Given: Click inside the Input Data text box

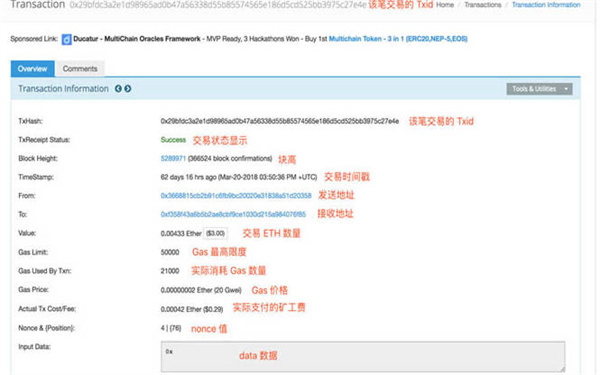Looking at the screenshot, I should [362, 357].
